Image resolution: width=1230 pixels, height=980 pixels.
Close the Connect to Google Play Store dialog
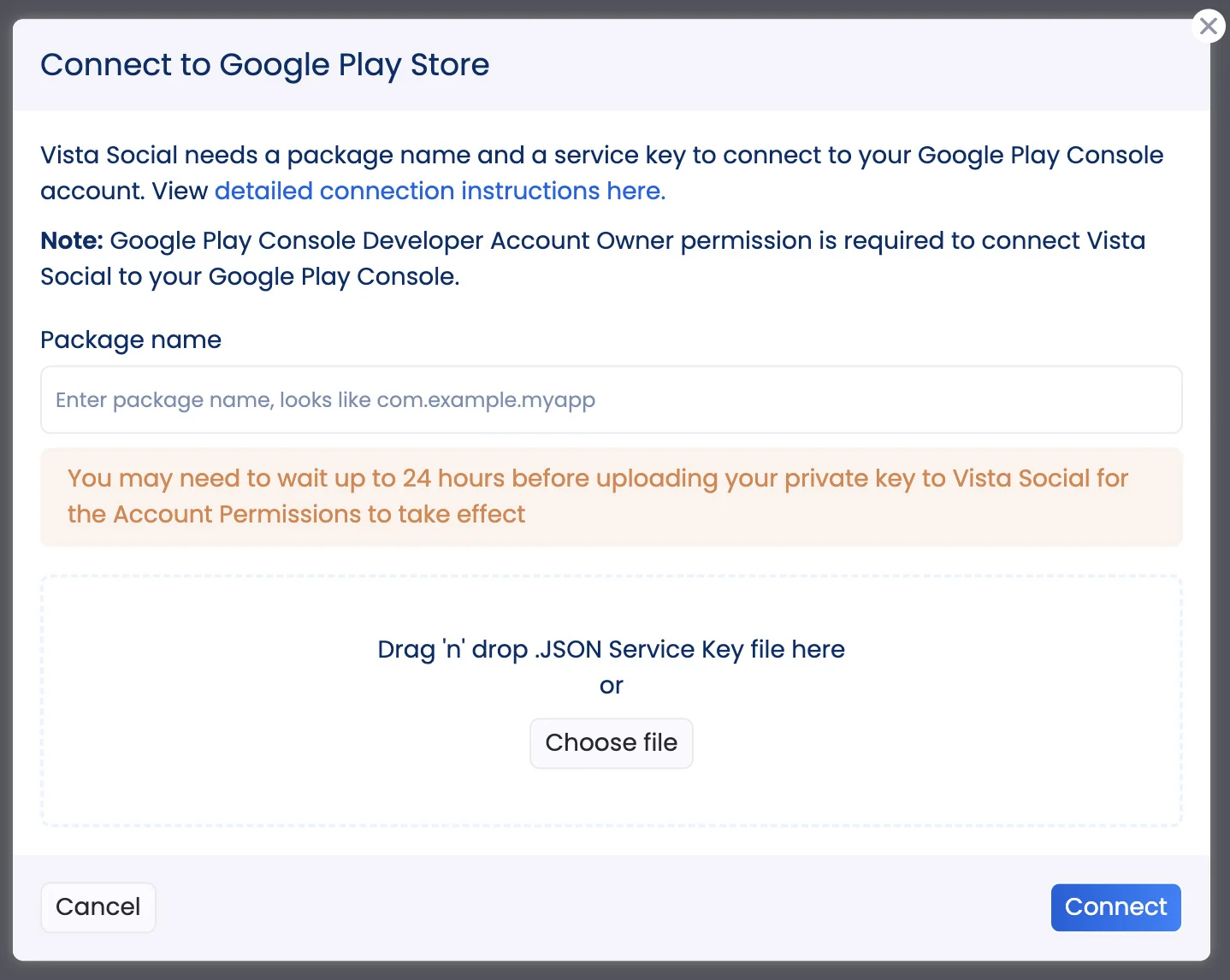(x=1208, y=27)
